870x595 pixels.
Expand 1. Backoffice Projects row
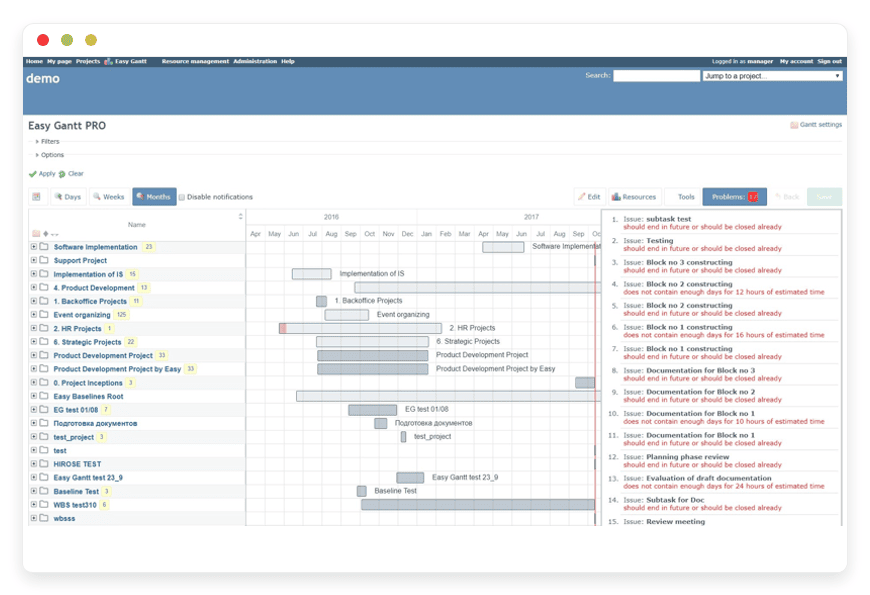tap(34, 301)
